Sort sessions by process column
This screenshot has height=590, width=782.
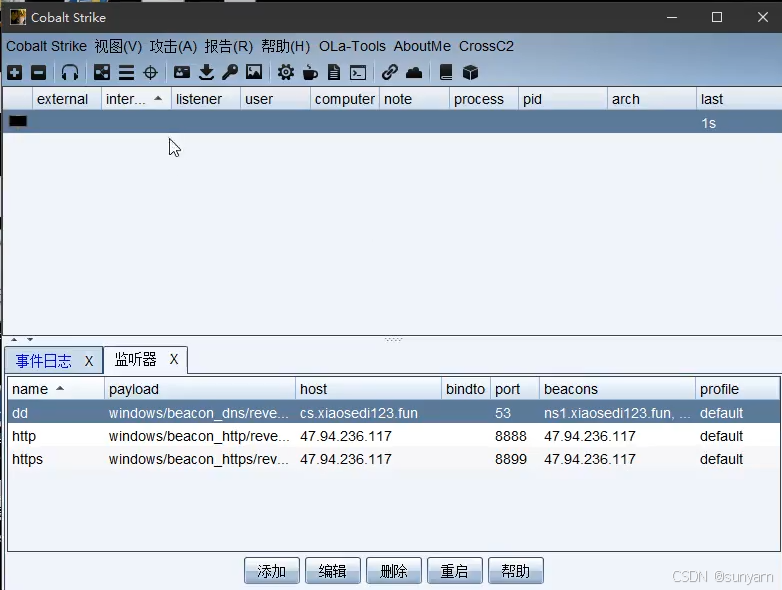(484, 99)
